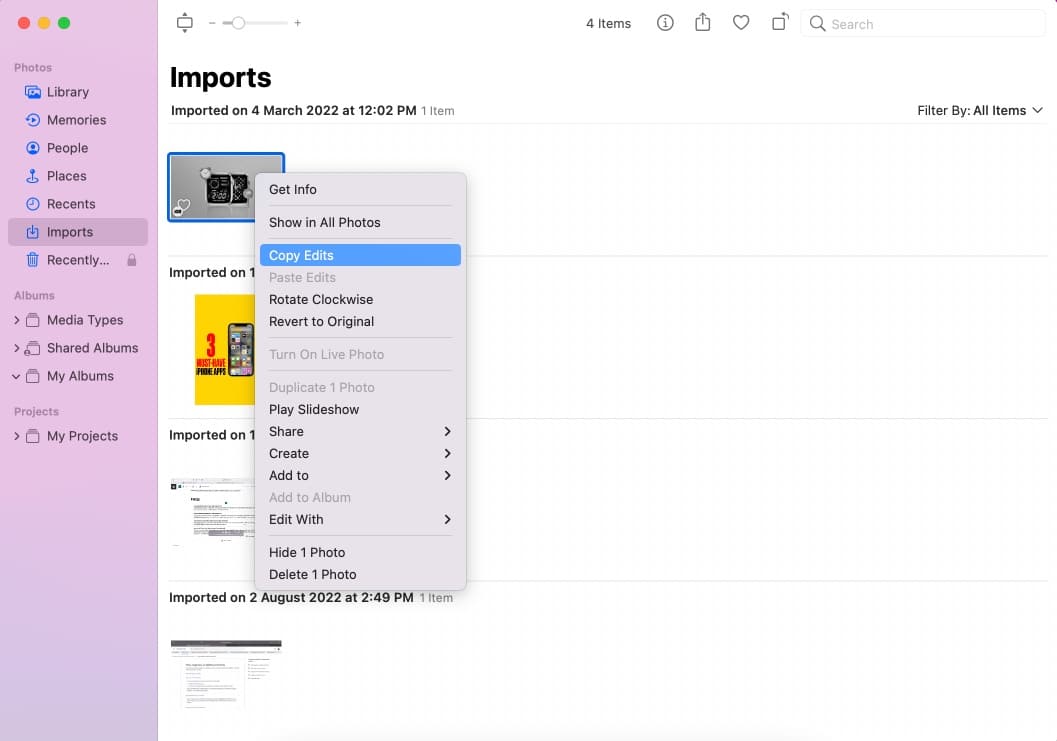Click the Share toolbar icon
The height and width of the screenshot is (741, 1057).
pos(702,22)
